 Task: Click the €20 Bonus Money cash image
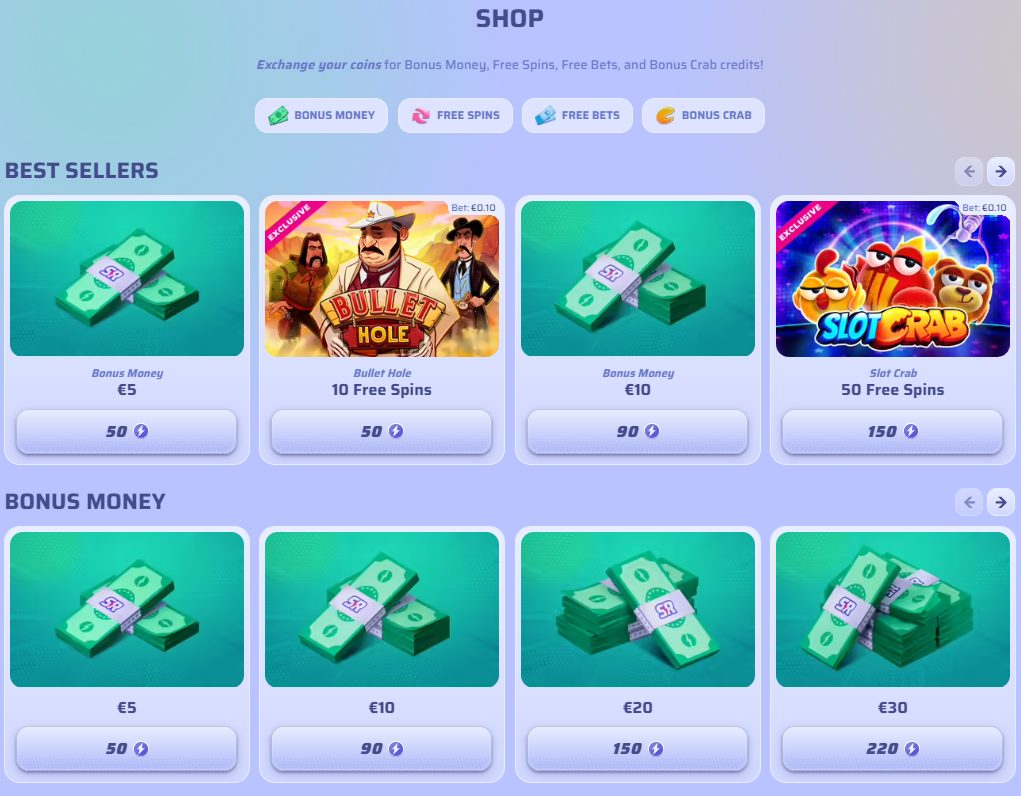[638, 609]
